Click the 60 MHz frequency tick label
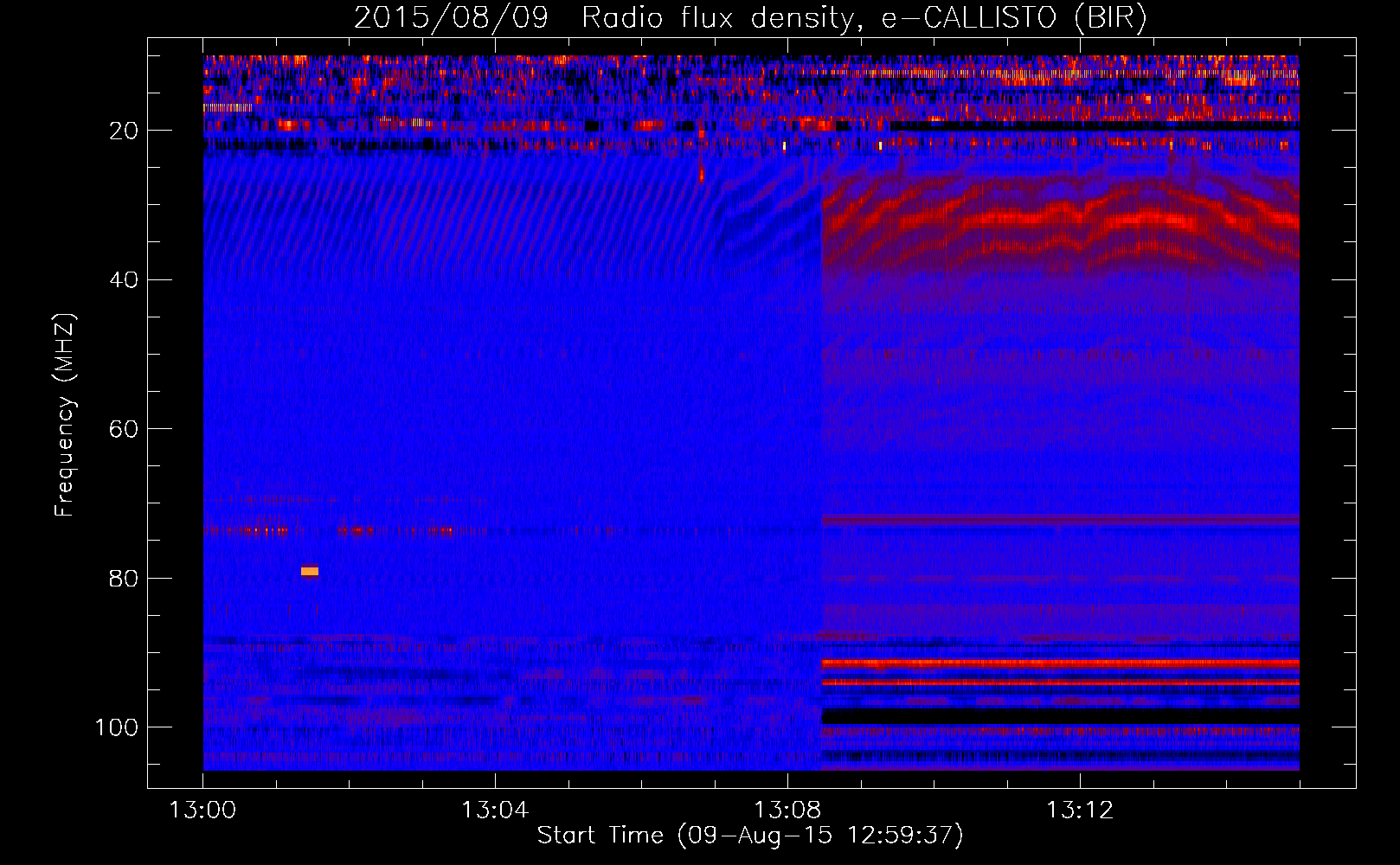This screenshot has height=865, width=1400. (x=124, y=429)
